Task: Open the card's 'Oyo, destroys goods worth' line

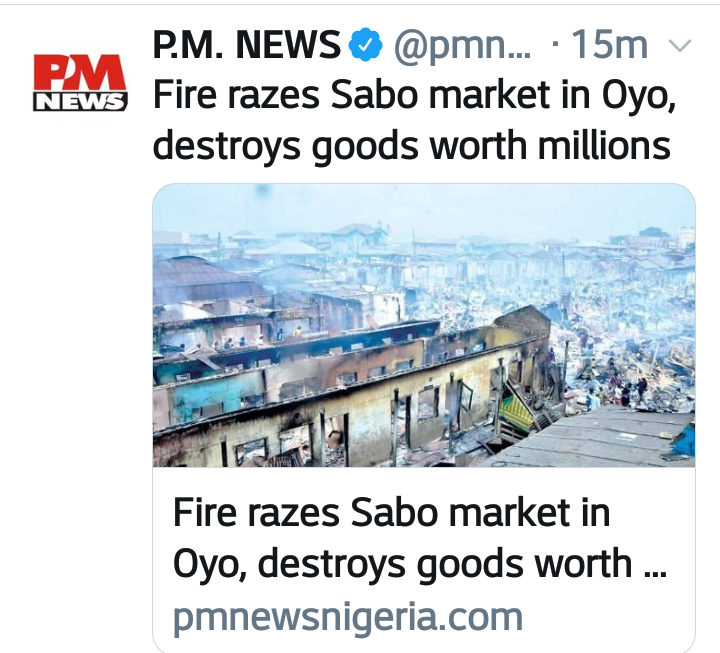Action: (x=419, y=563)
